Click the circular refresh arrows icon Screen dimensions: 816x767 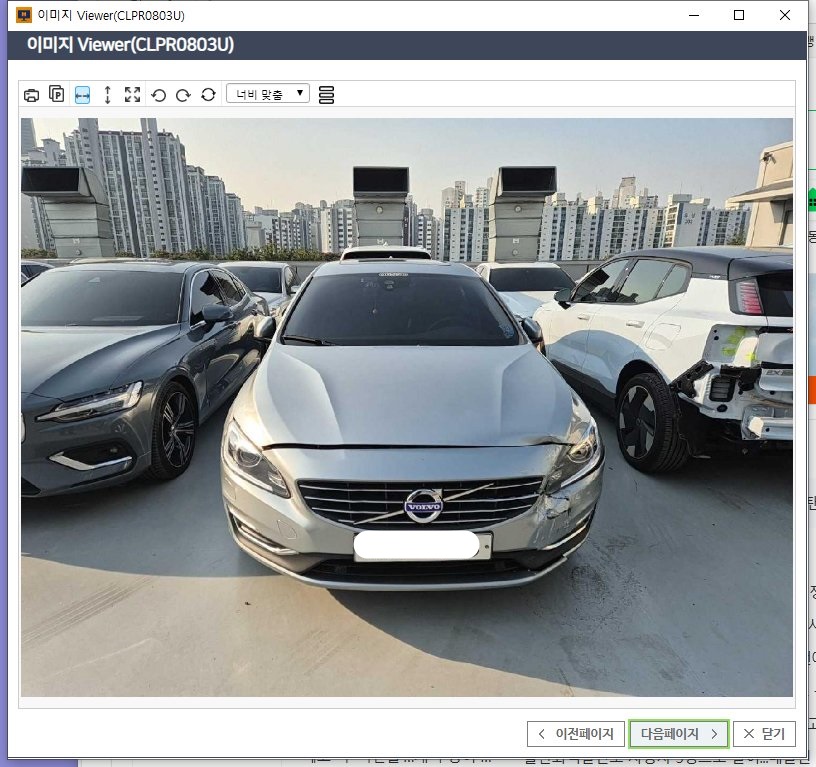(x=208, y=95)
